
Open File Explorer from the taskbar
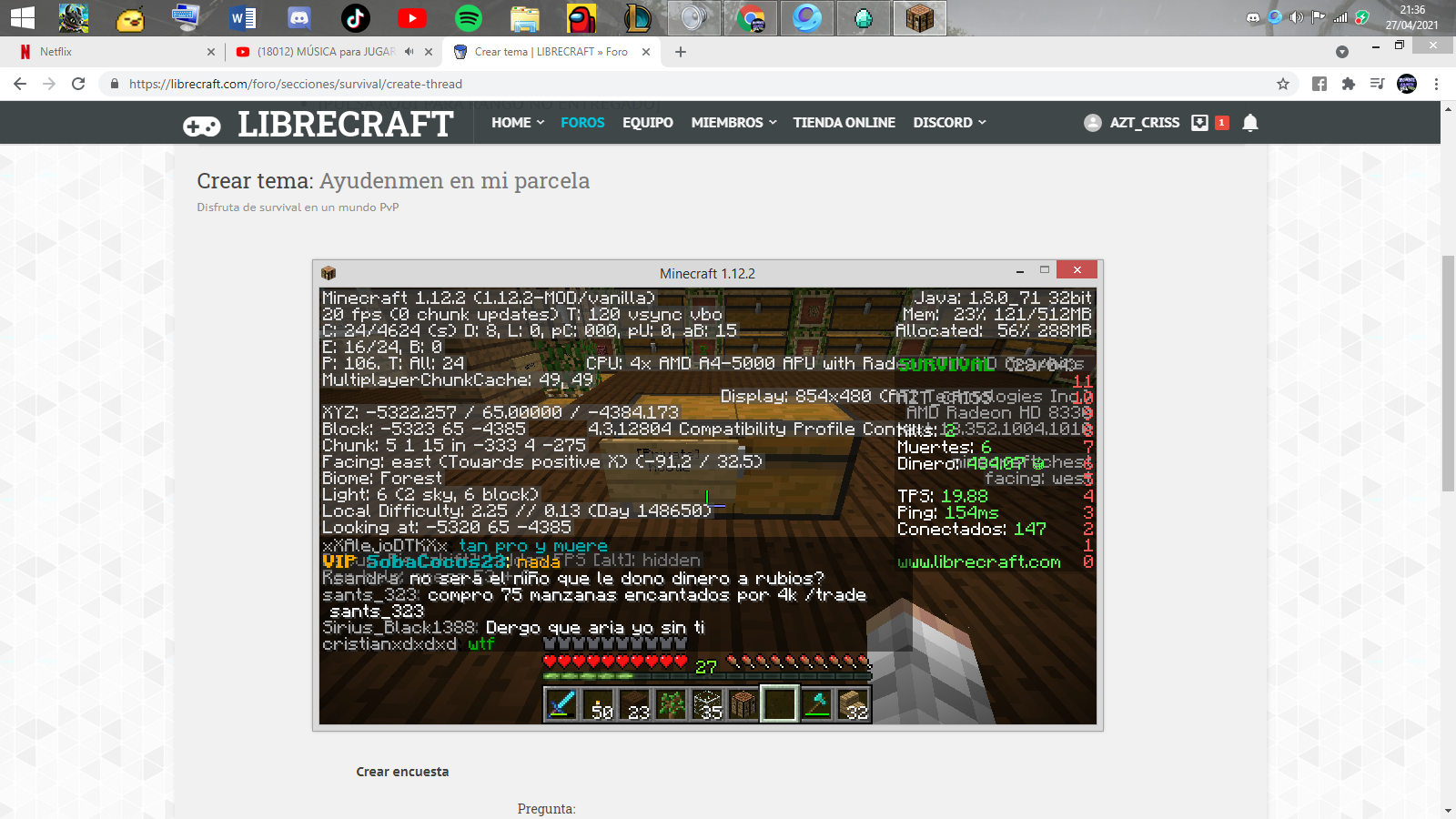click(525, 17)
